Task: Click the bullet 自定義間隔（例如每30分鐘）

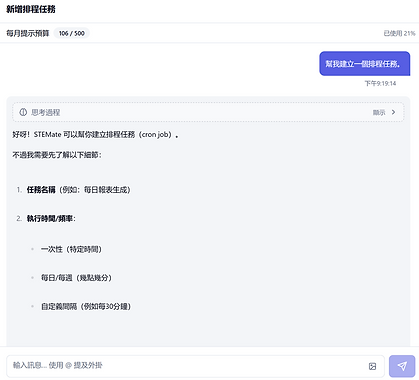Action: point(86,307)
